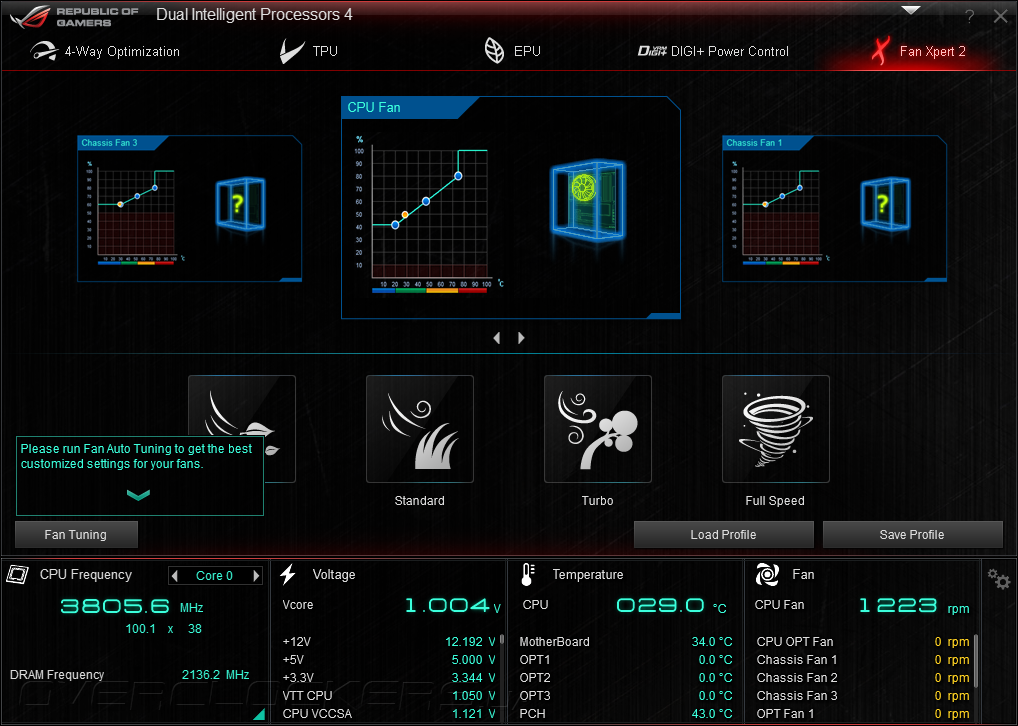
Task: Show the previous fan card
Action: click(497, 338)
